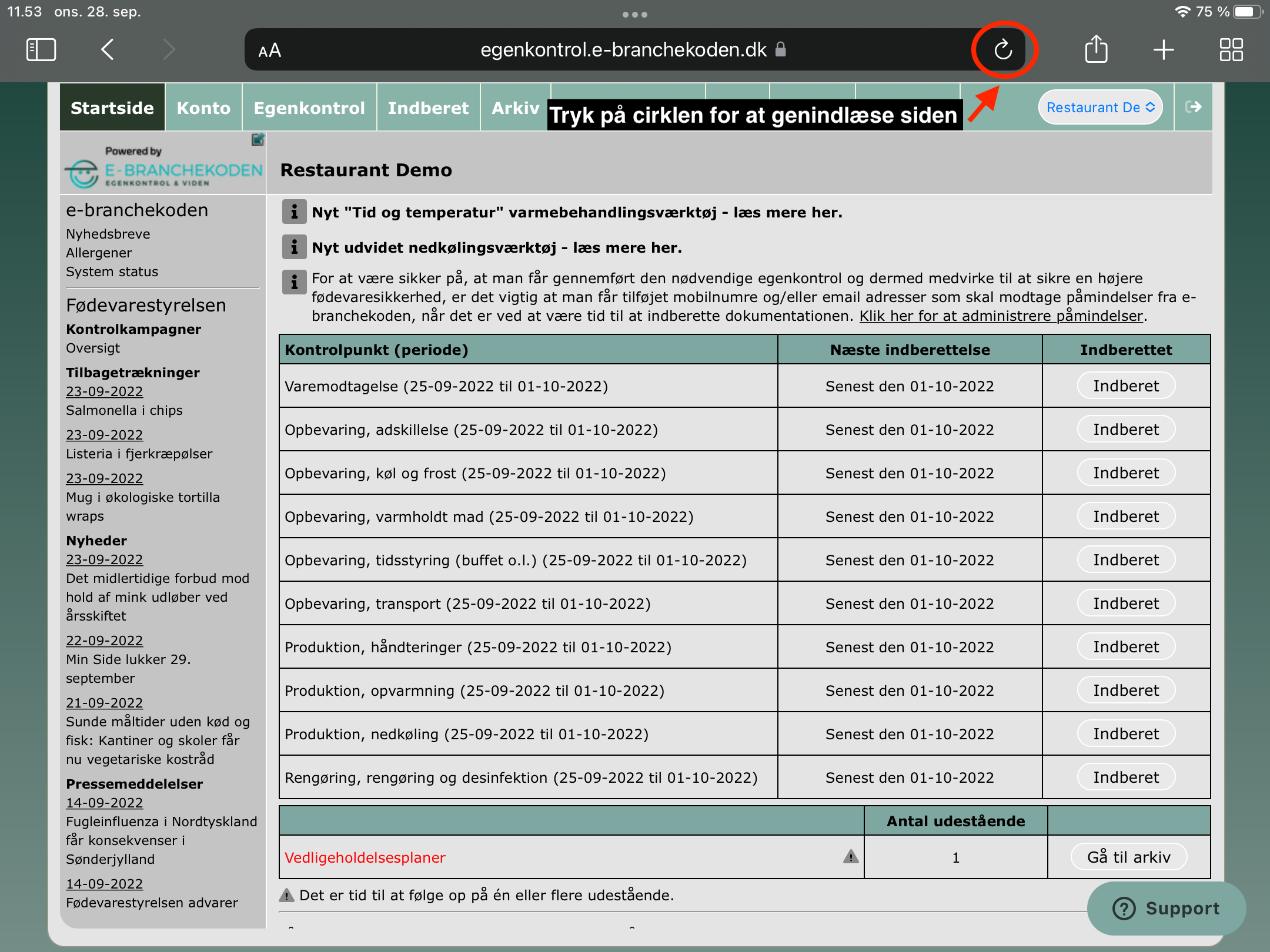
Task: Click Indberet for Rengøring og desinfektion
Action: pyautogui.click(x=1126, y=777)
